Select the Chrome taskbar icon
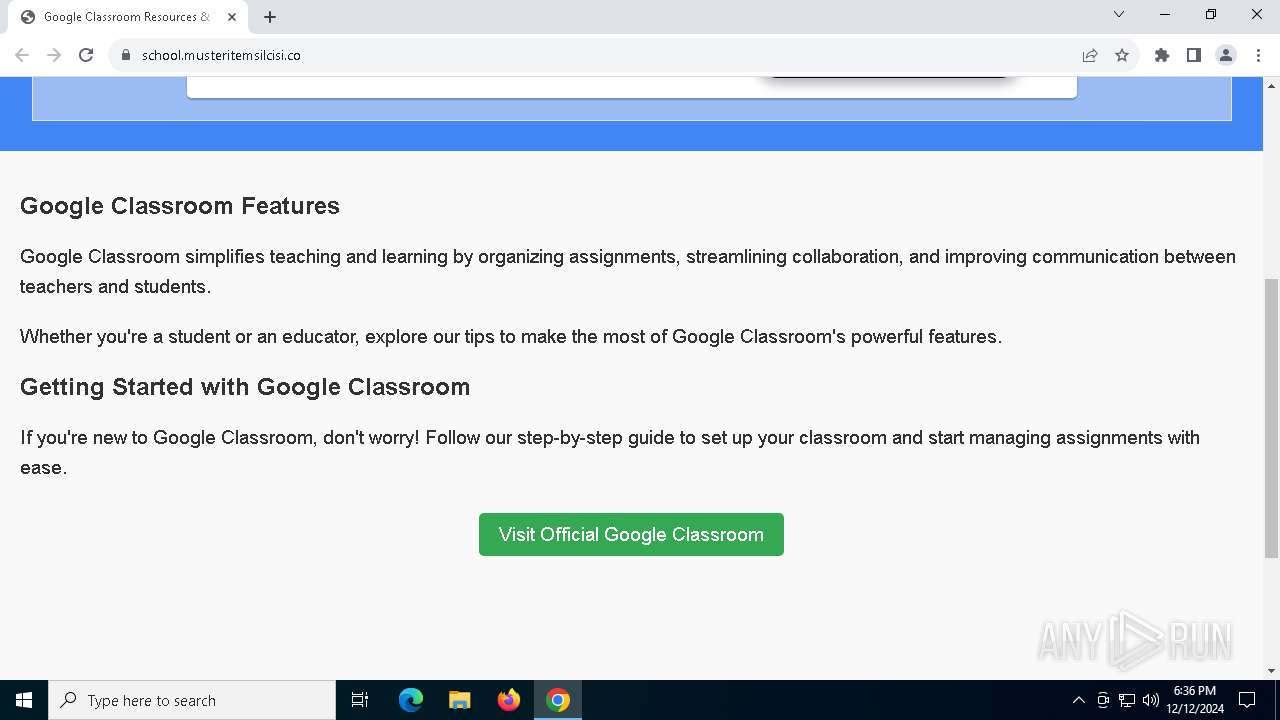This screenshot has height=720, width=1280. pos(558,700)
